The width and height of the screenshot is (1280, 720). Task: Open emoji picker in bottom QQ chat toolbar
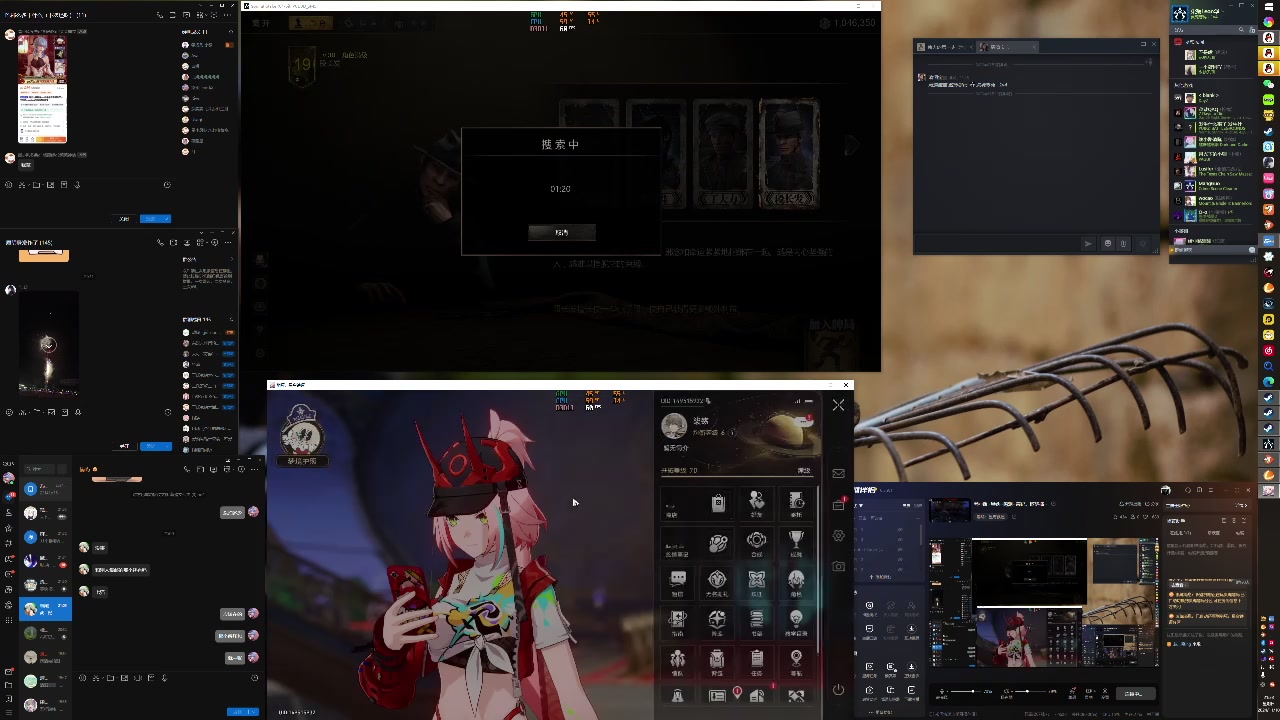82,678
